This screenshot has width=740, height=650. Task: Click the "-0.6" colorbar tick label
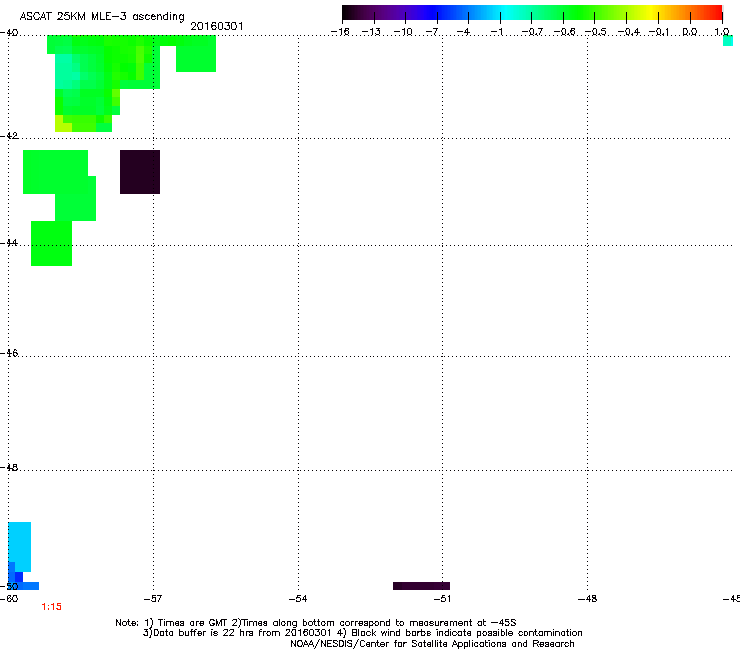click(x=564, y=32)
